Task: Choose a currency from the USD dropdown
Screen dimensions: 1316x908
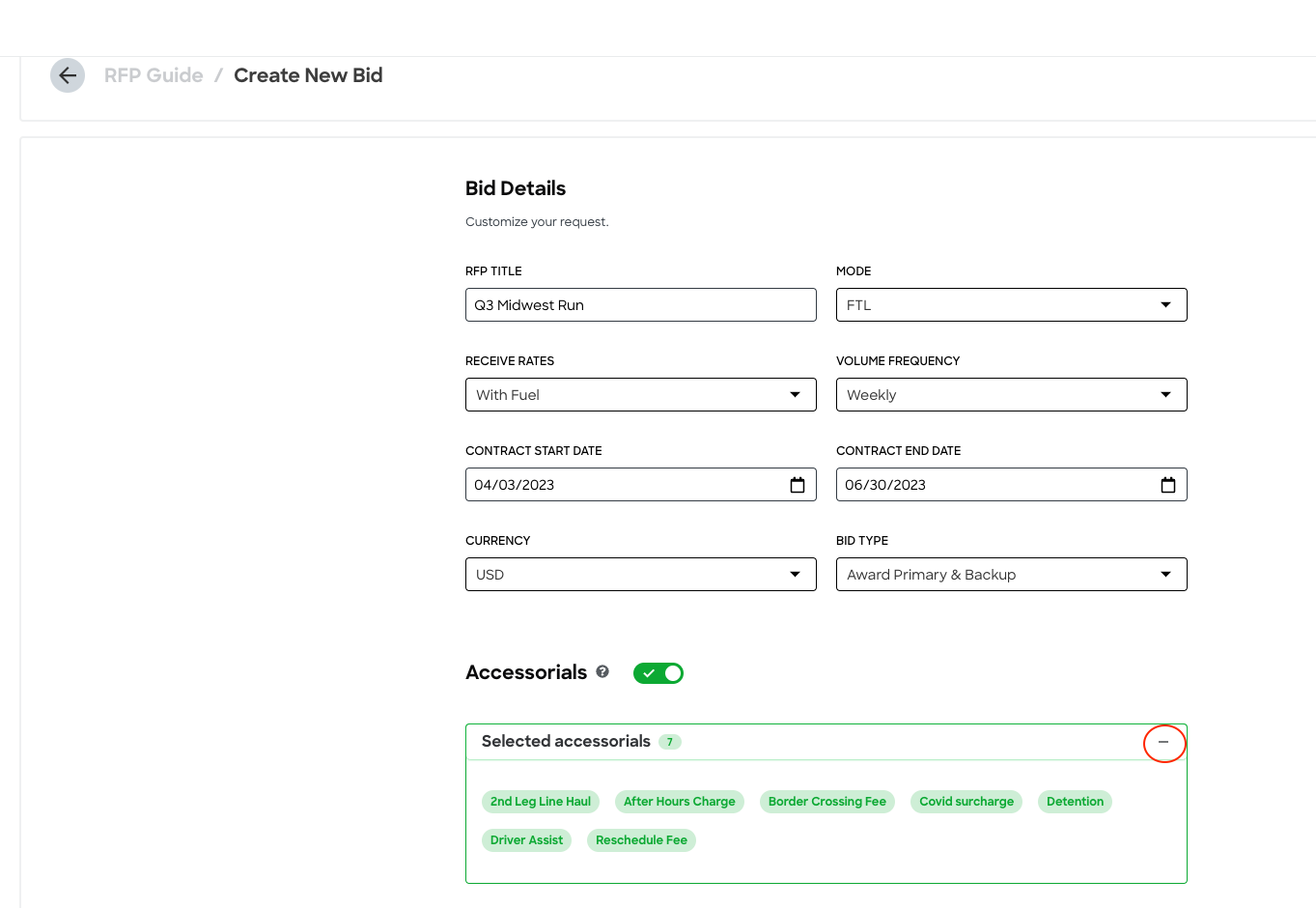Action: click(x=640, y=575)
